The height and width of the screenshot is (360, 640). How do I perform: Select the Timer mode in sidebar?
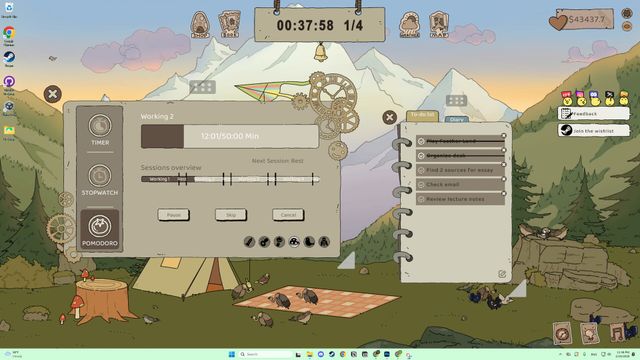point(100,129)
